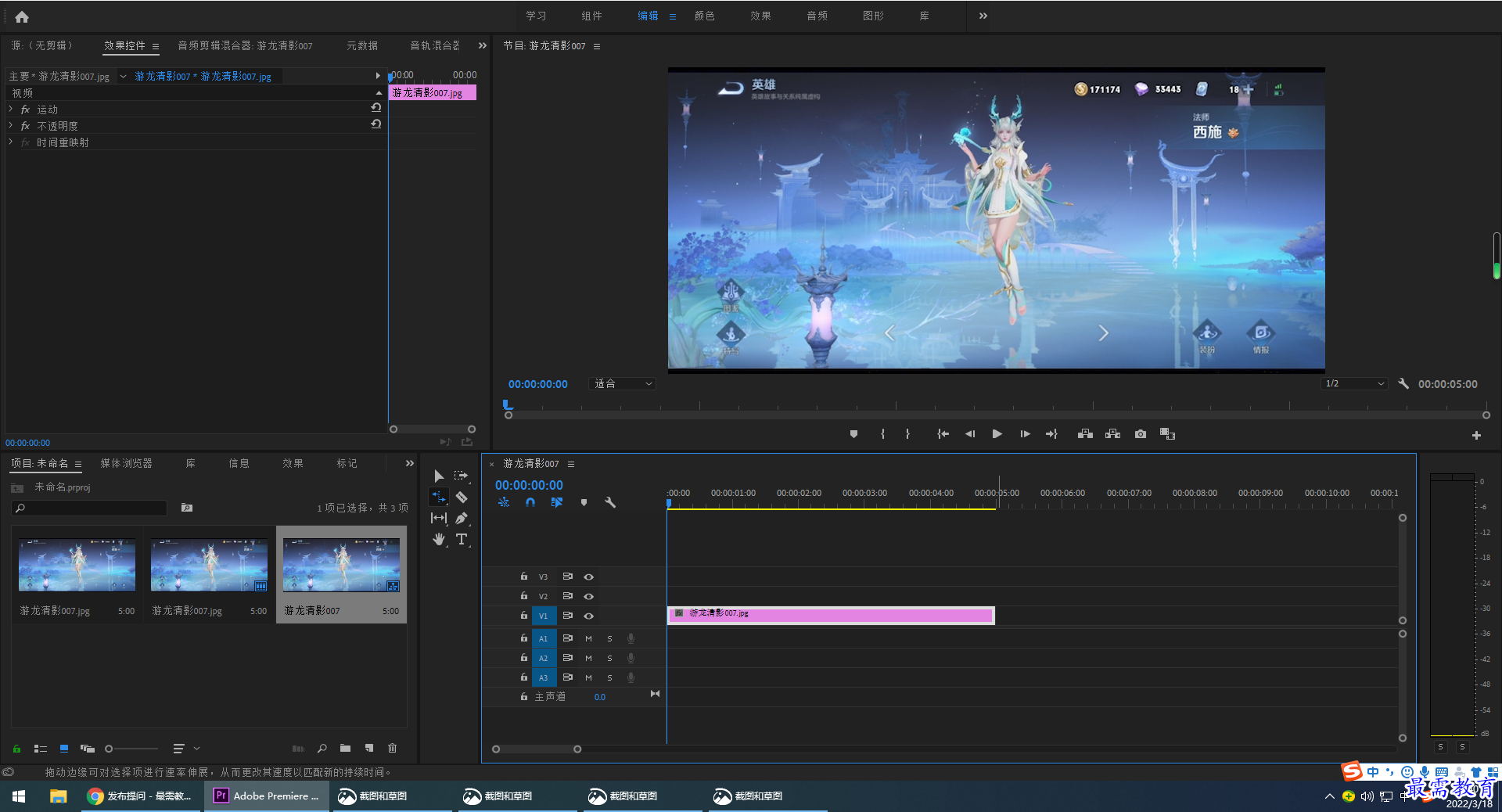Switch to 音频 workspace
Screen dimensions: 1502x812
coord(817,16)
